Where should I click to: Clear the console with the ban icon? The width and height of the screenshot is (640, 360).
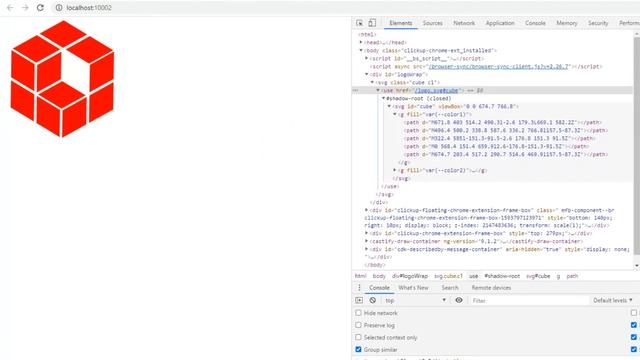tap(373, 300)
